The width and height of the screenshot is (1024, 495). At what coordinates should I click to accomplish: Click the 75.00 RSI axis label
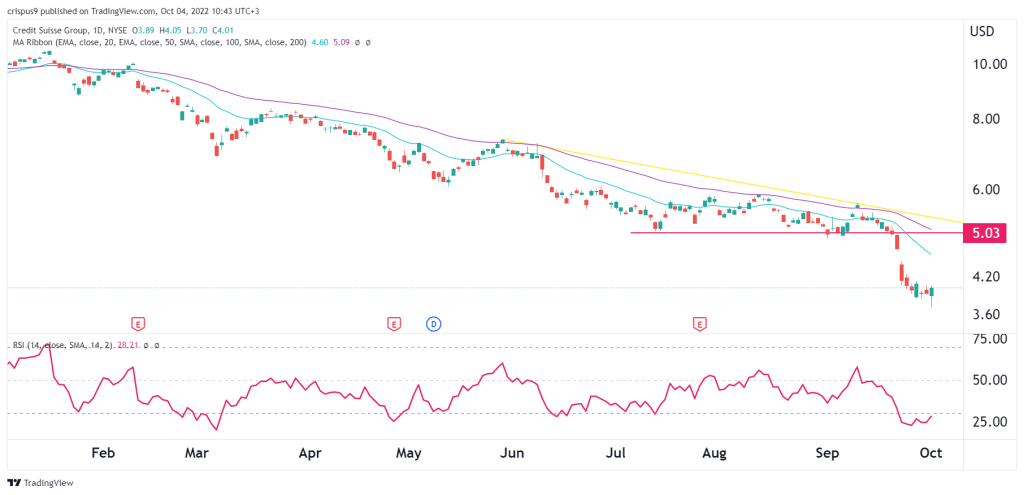click(989, 339)
